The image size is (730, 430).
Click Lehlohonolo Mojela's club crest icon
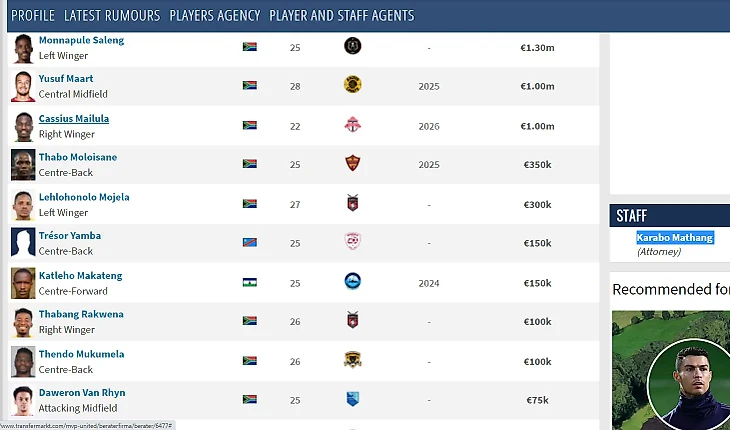(x=352, y=203)
